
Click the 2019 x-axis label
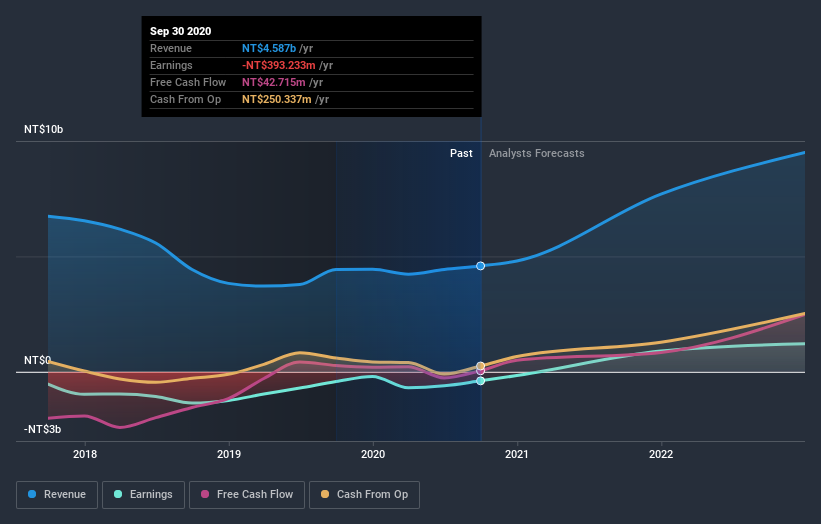coord(229,454)
